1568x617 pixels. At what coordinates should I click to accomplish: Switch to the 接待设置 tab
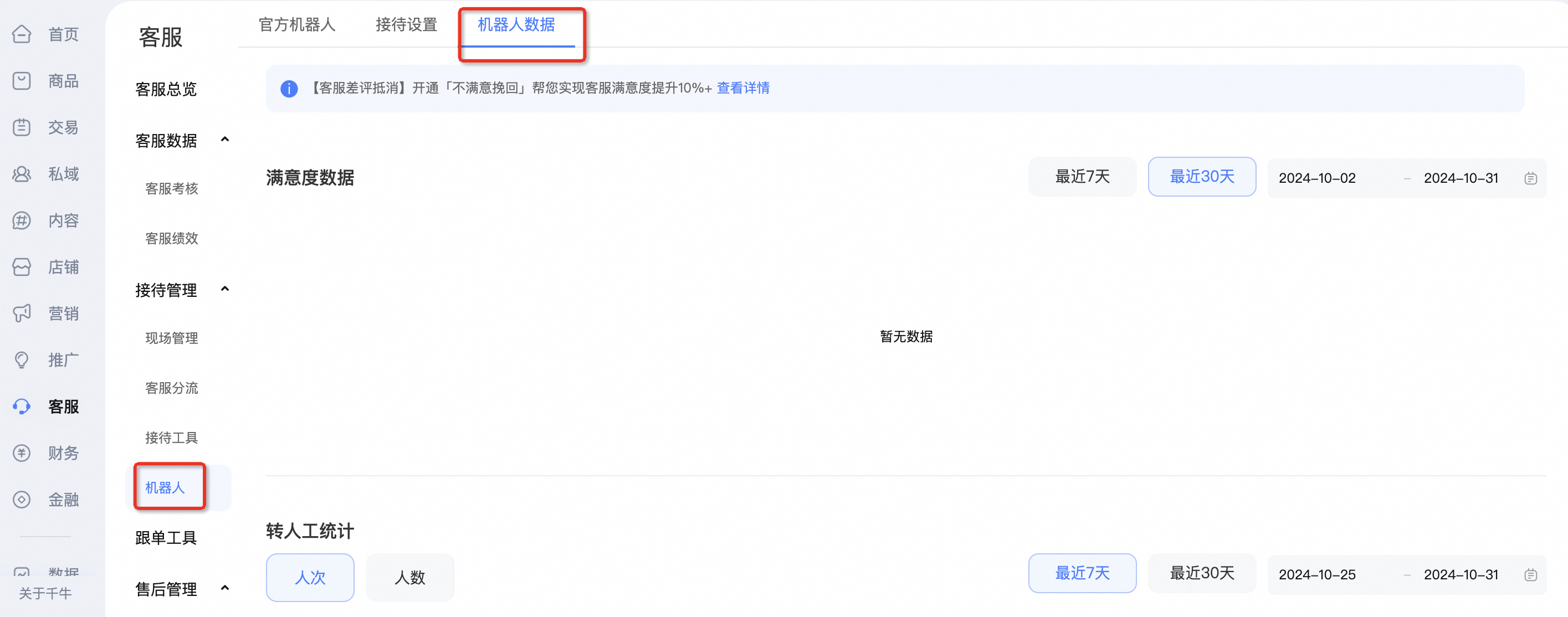pyautogui.click(x=407, y=25)
